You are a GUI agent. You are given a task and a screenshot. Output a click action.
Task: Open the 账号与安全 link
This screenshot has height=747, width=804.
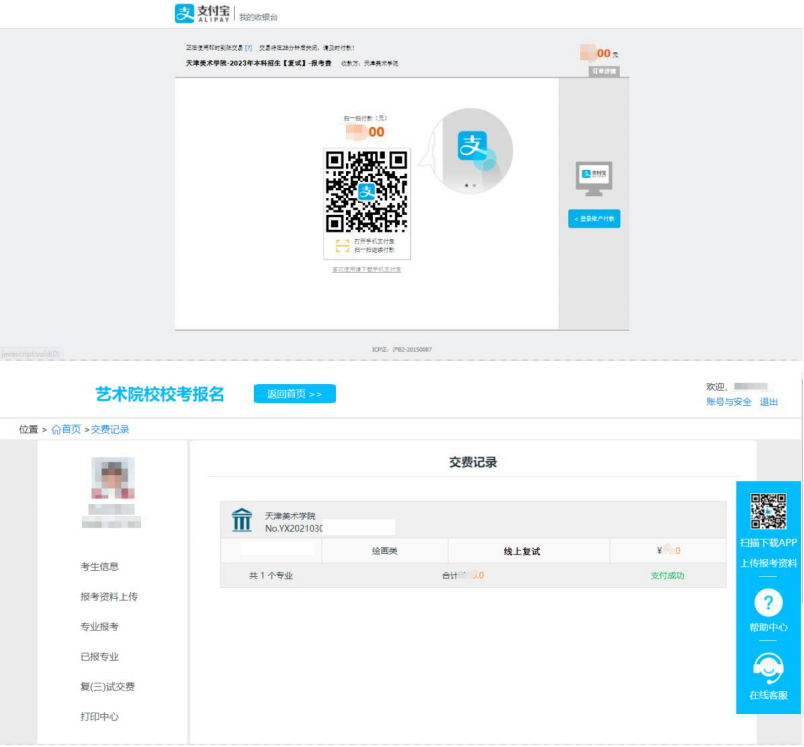click(x=729, y=402)
